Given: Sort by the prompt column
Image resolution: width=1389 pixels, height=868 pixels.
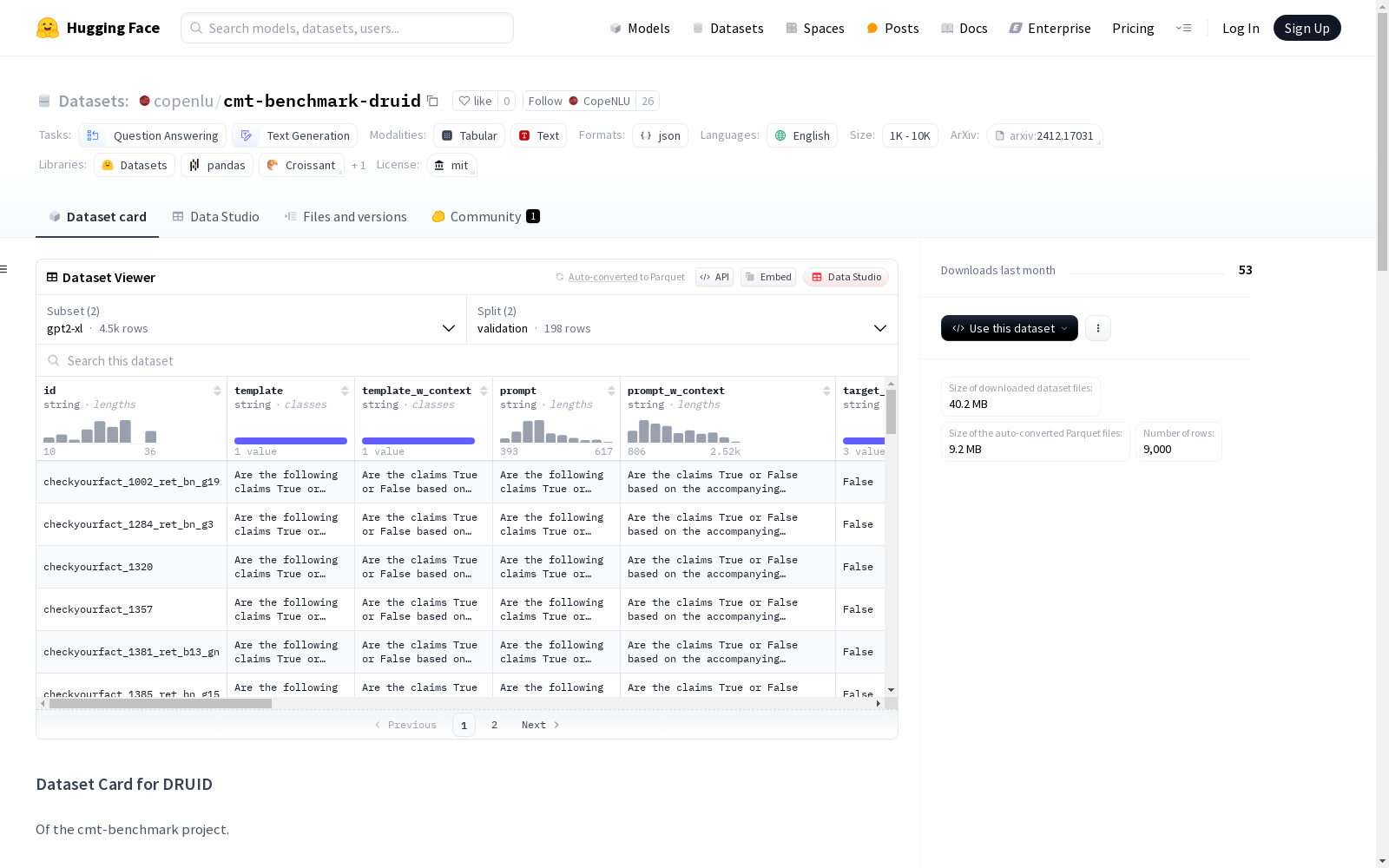Looking at the screenshot, I should click(611, 391).
